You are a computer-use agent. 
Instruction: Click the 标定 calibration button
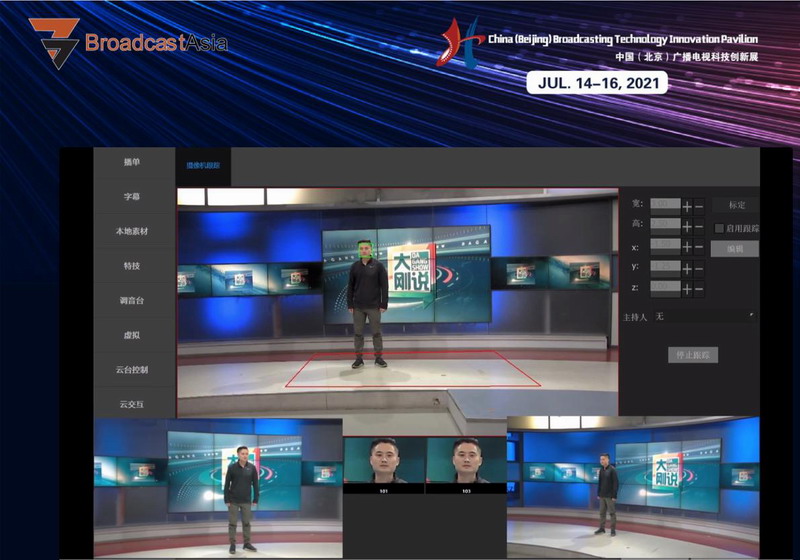(x=737, y=205)
